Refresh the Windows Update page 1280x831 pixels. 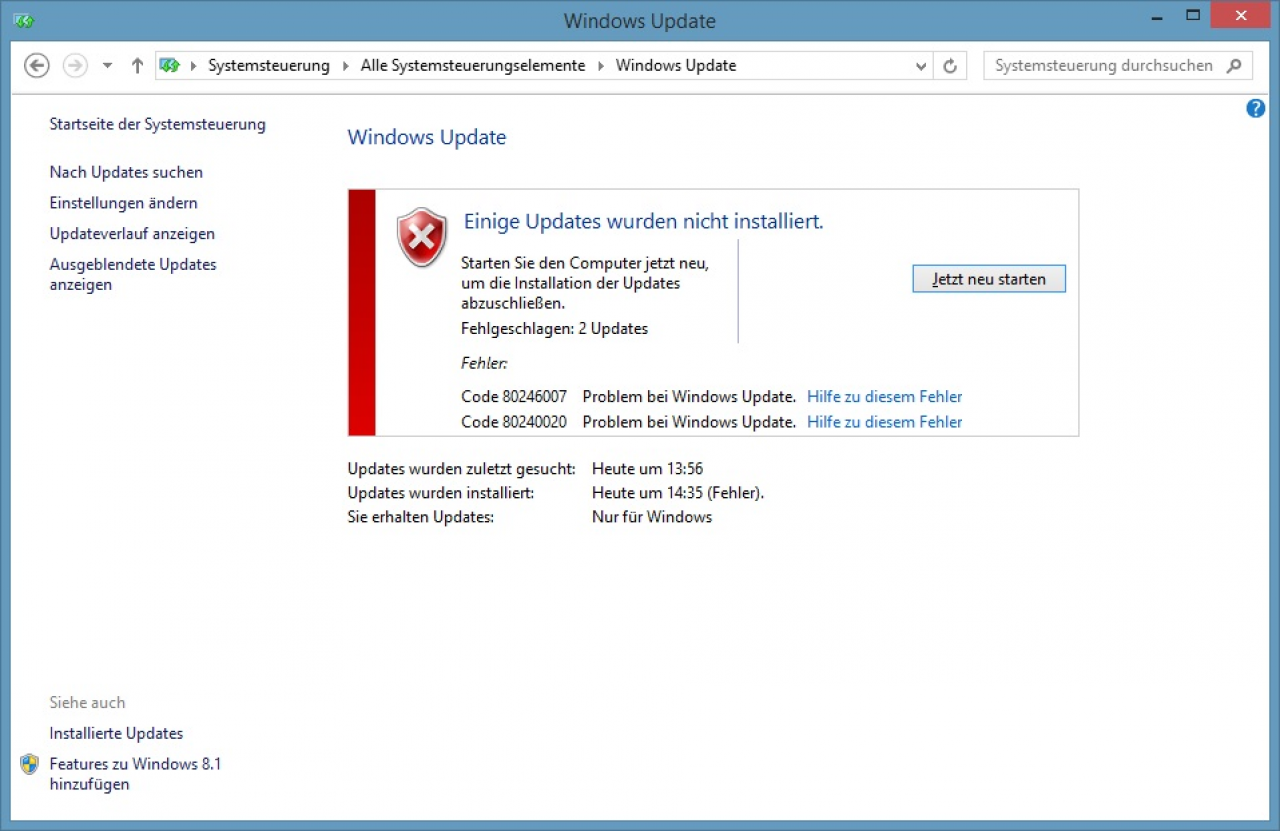pyautogui.click(x=950, y=66)
